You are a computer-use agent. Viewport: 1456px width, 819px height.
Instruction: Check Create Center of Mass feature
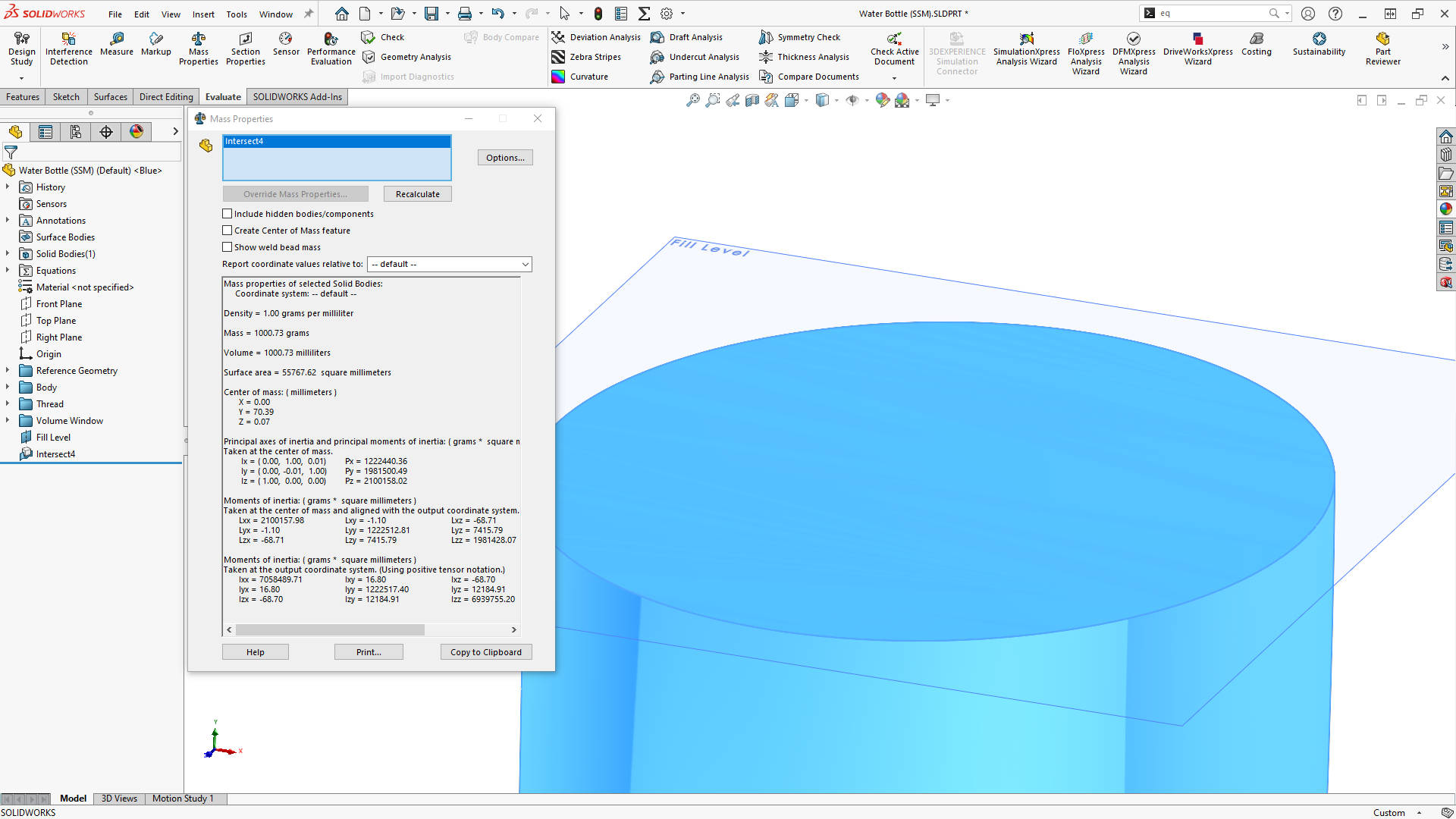coord(227,230)
